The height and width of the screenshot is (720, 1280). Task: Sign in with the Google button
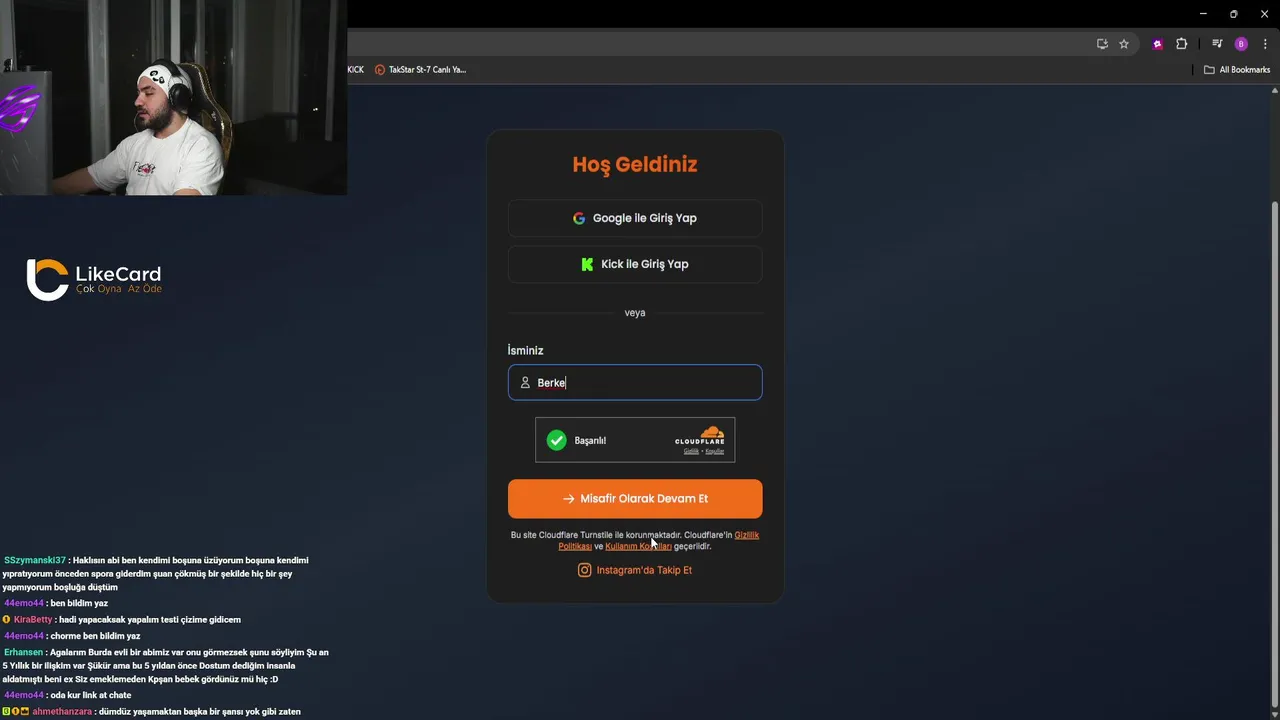635,218
